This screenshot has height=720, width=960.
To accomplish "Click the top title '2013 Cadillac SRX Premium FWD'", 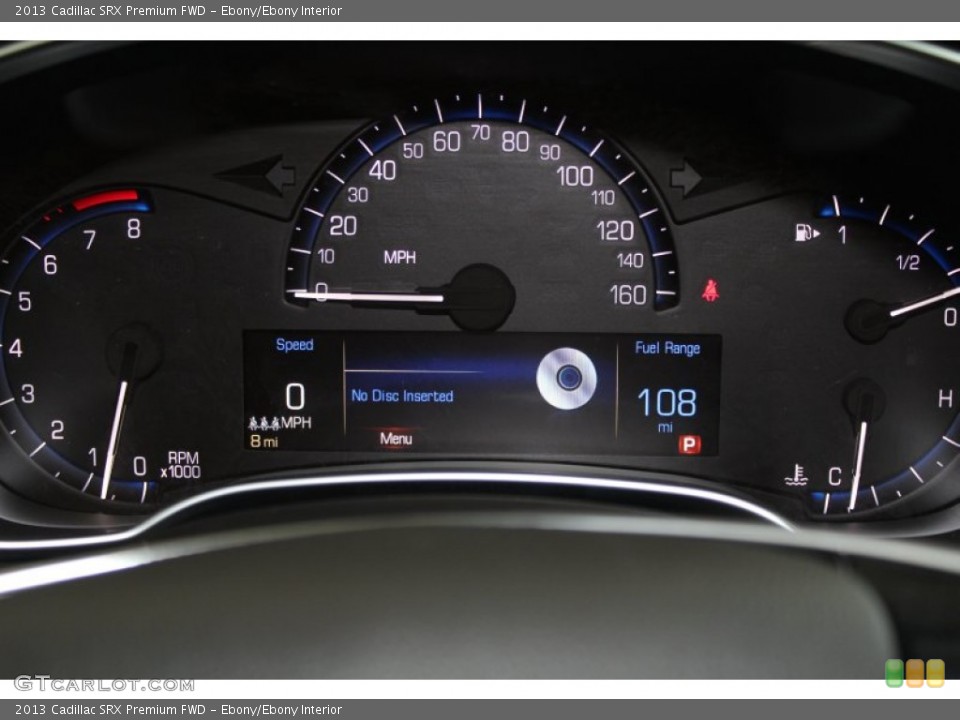I will coord(110,10).
